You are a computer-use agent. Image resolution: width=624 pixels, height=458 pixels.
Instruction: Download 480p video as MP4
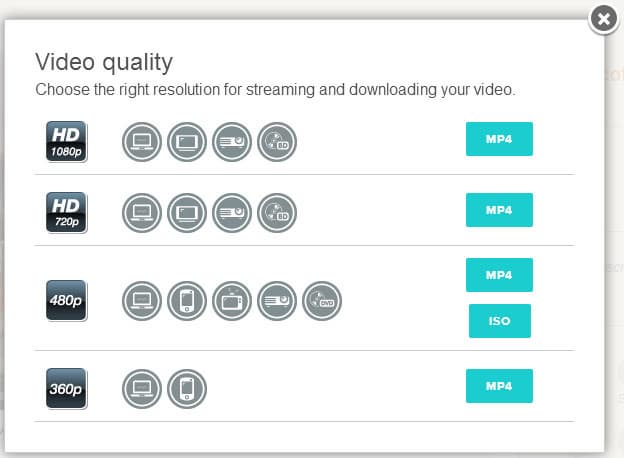tap(499, 275)
